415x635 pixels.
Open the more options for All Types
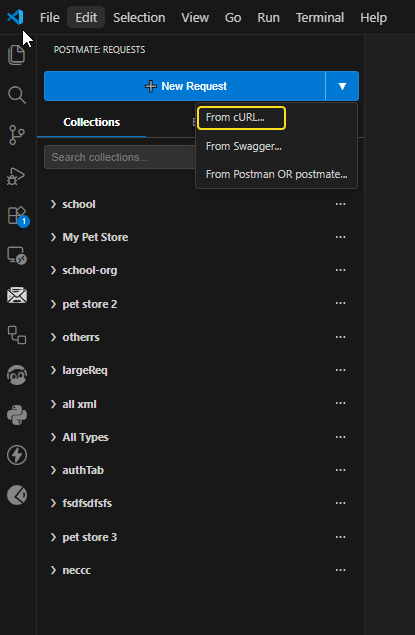tap(341, 437)
